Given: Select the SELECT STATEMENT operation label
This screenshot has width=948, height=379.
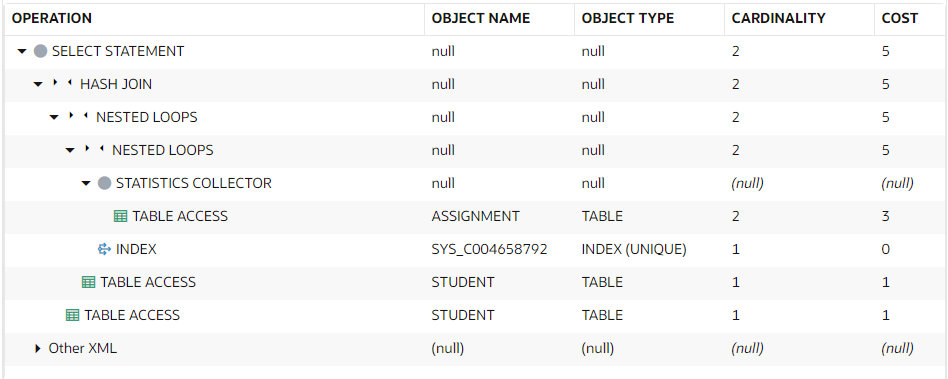Looking at the screenshot, I should point(118,51).
